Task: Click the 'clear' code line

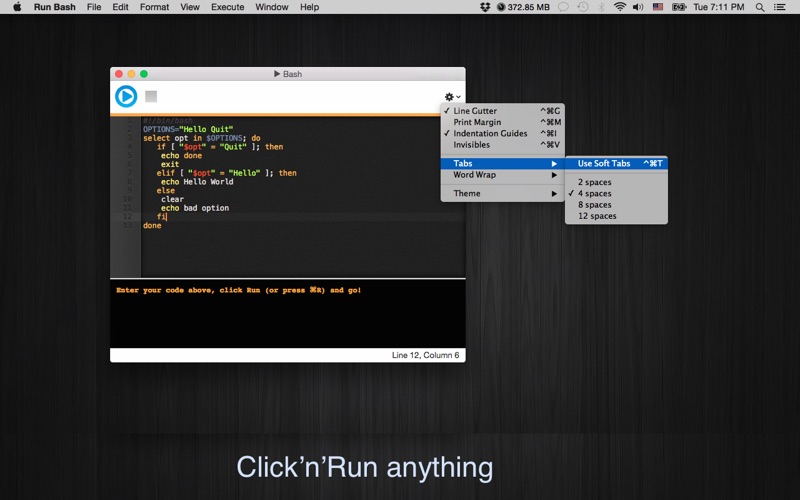Action: pos(172,199)
